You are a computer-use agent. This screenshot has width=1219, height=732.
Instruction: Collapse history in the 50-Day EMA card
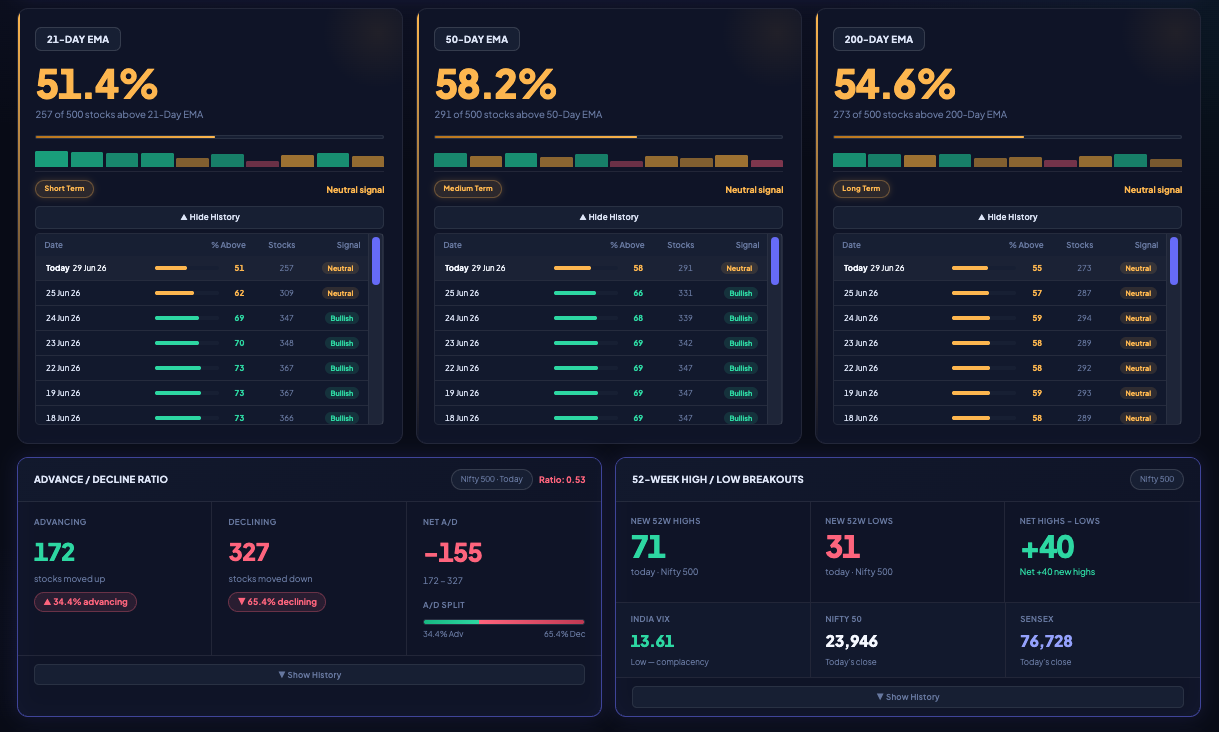coord(608,217)
